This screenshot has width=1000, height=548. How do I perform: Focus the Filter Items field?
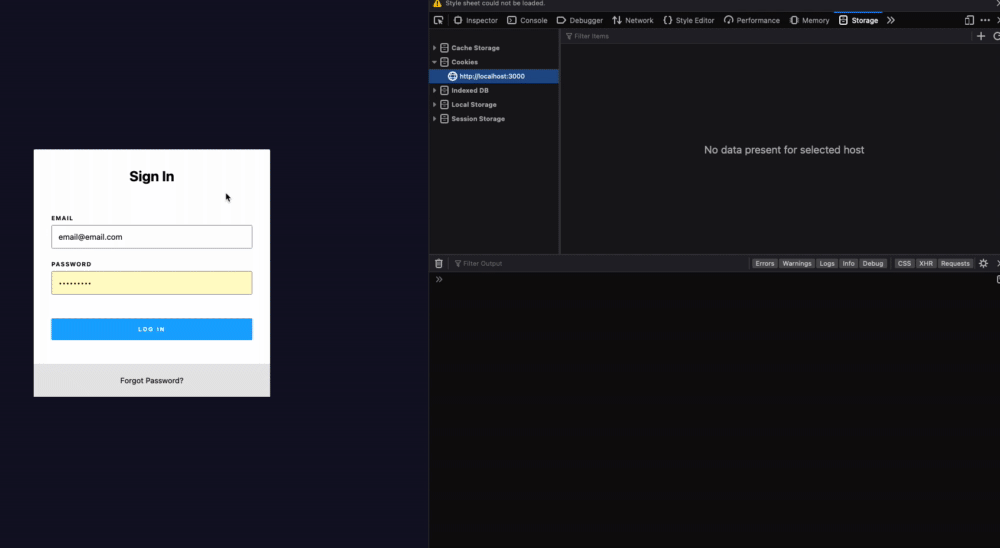(765, 36)
